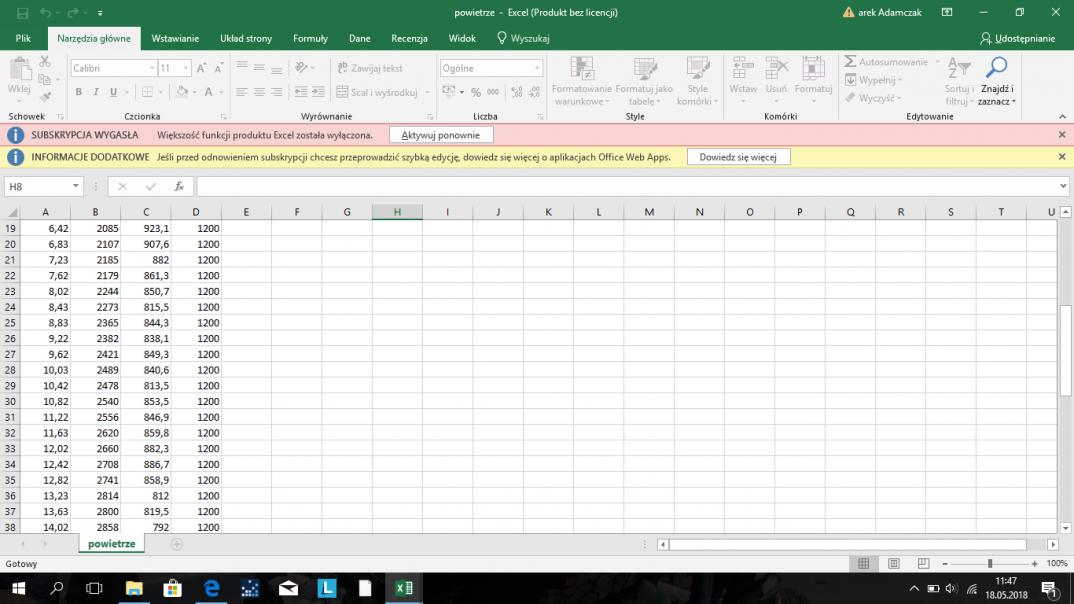Click the Autosumowanie sigma icon
The height and width of the screenshot is (604, 1074).
point(851,62)
